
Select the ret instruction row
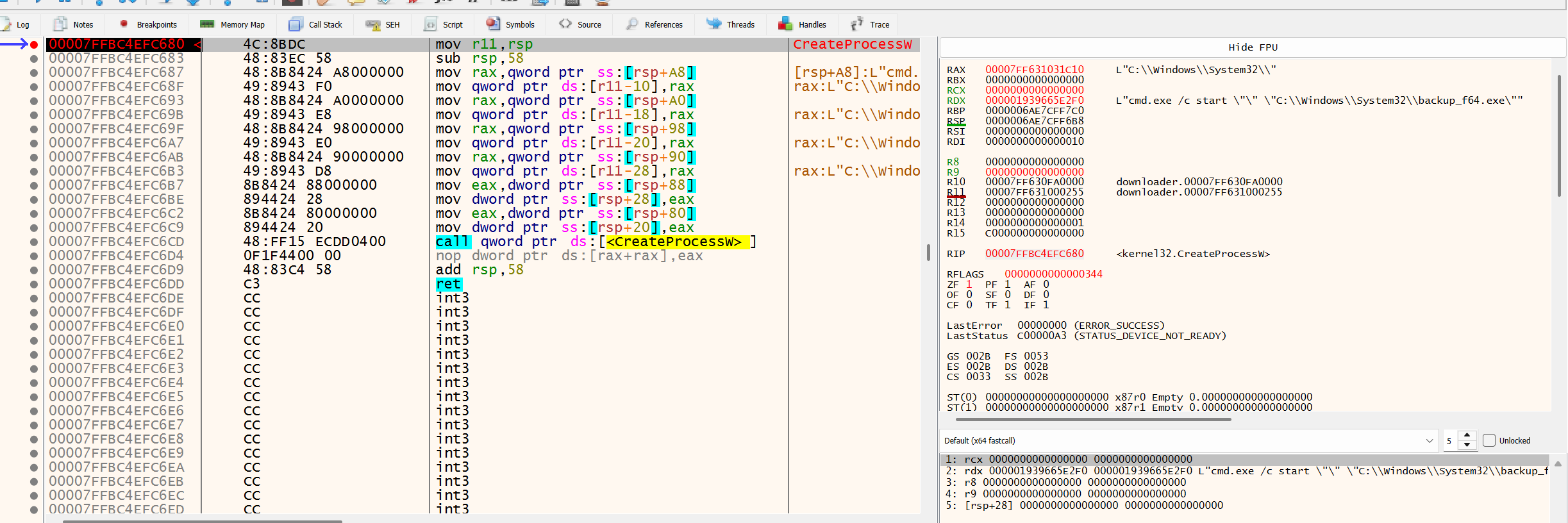point(449,284)
